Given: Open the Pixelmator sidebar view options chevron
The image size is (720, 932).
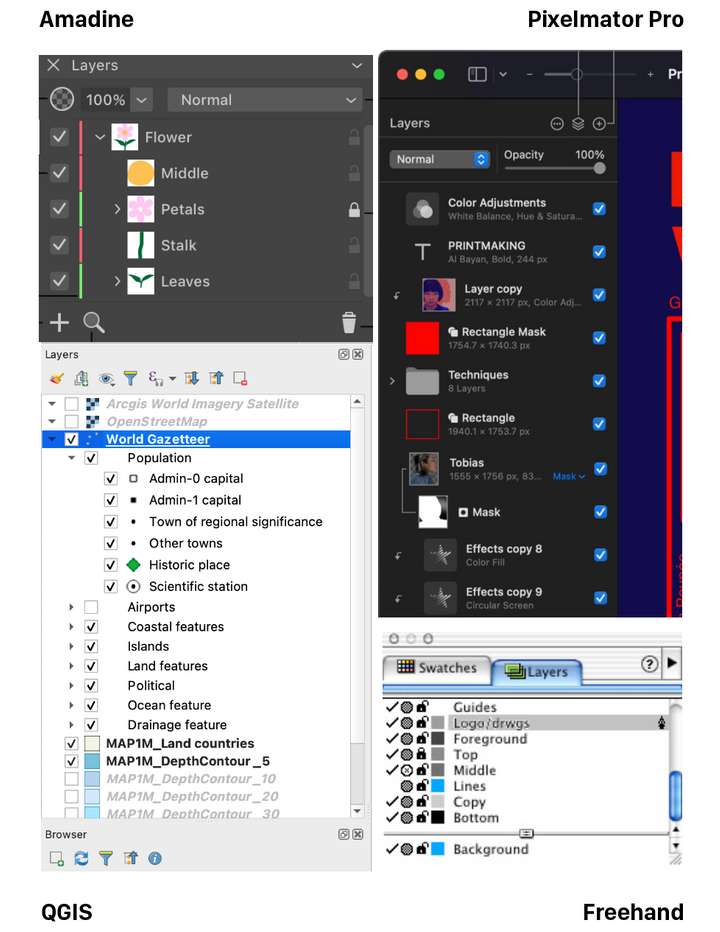Looking at the screenshot, I should 503,74.
